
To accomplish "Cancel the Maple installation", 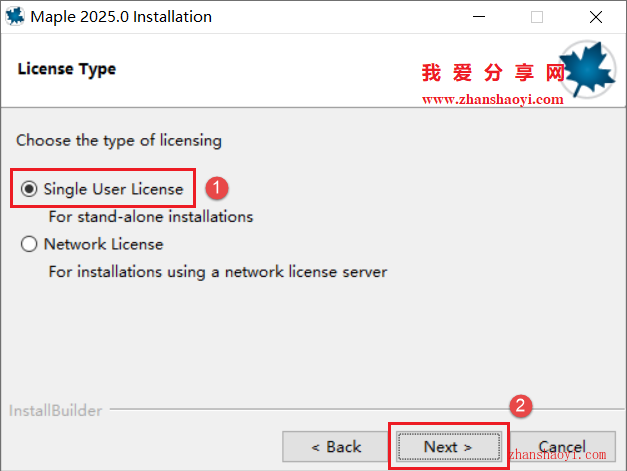I will (562, 447).
